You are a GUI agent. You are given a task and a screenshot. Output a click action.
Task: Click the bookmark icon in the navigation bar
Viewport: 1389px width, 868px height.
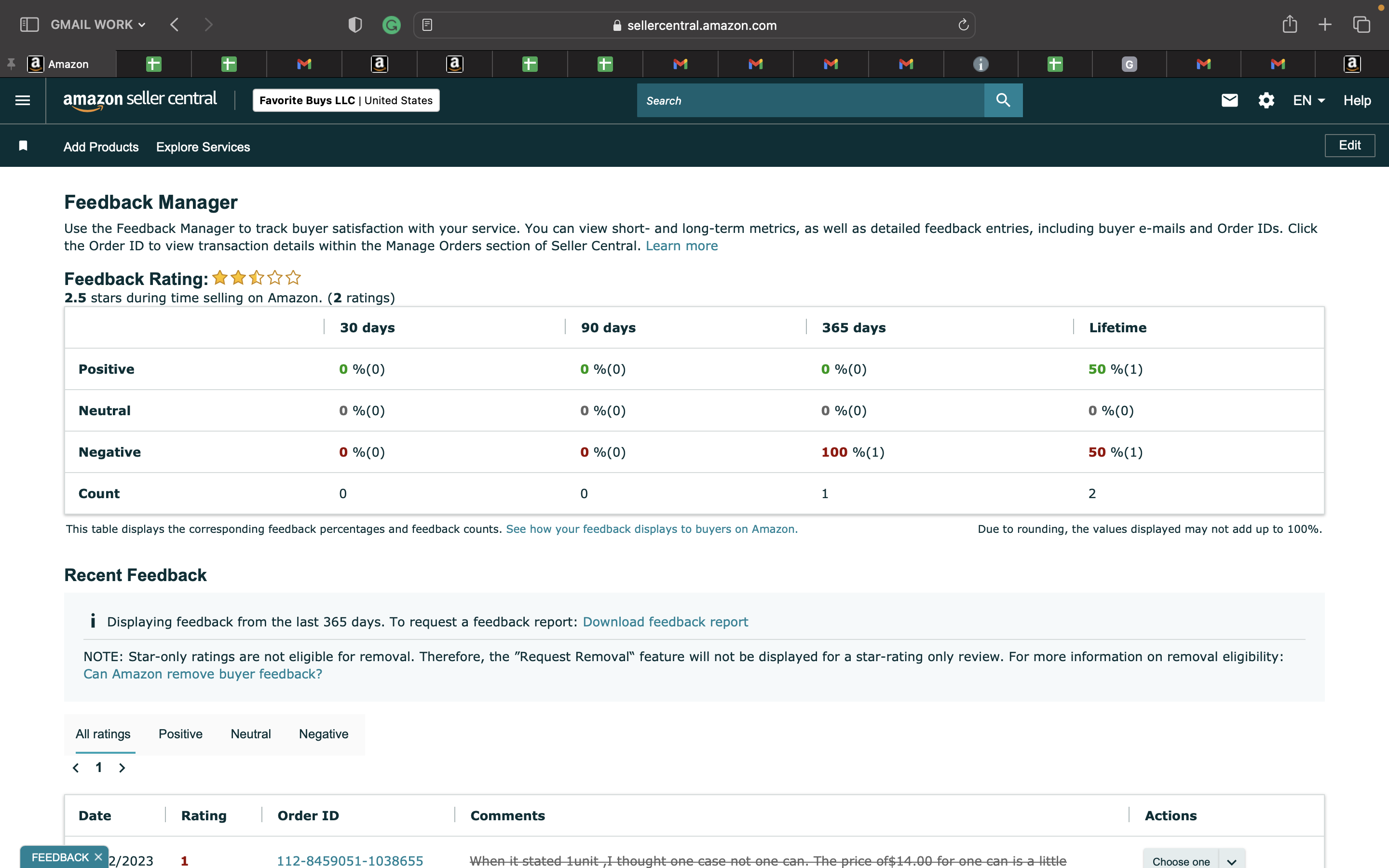(x=23, y=146)
